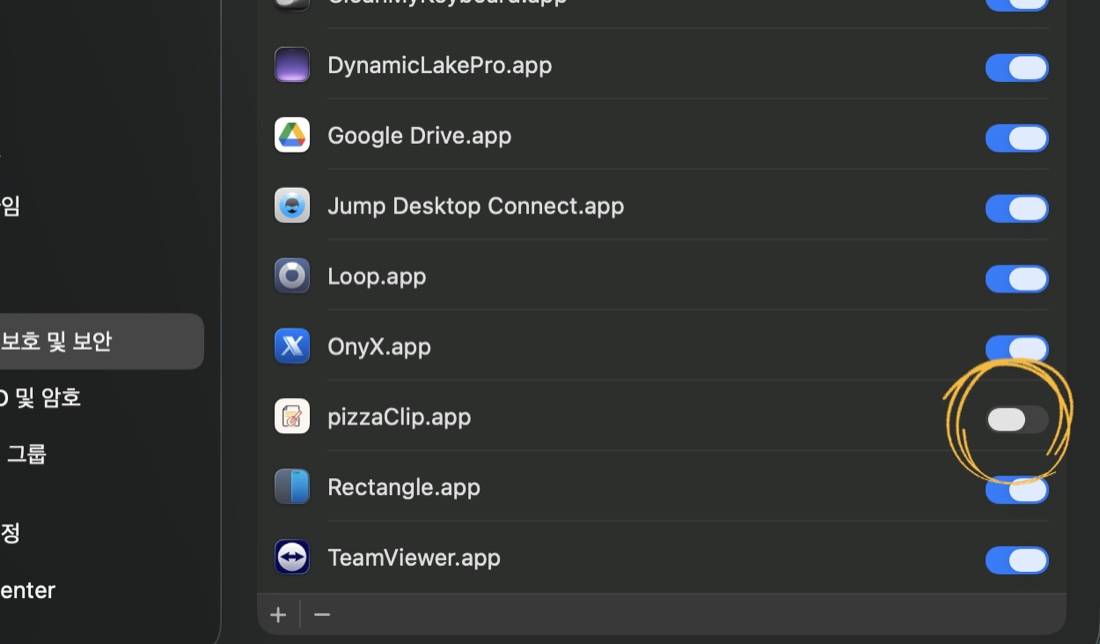Select the pizzaClip.app label

click(x=399, y=417)
